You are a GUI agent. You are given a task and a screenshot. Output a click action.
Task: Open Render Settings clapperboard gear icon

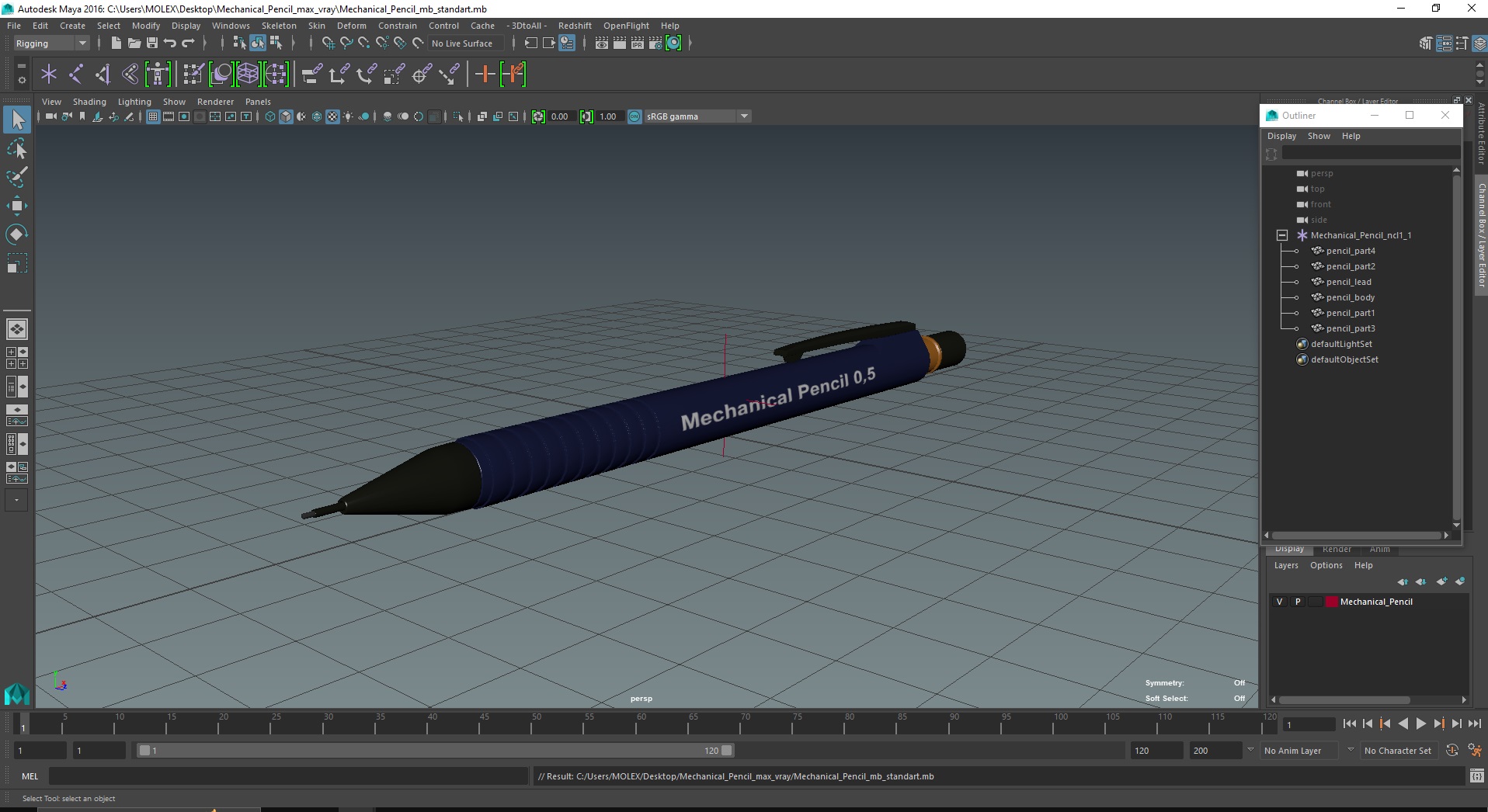(655, 43)
